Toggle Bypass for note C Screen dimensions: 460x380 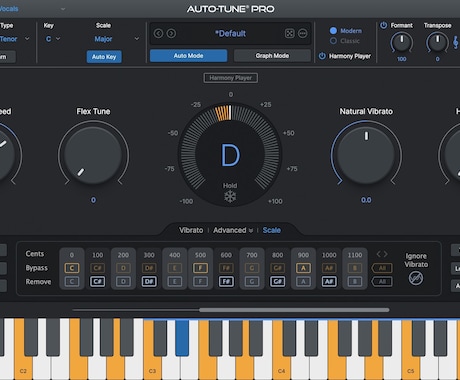(x=72, y=268)
